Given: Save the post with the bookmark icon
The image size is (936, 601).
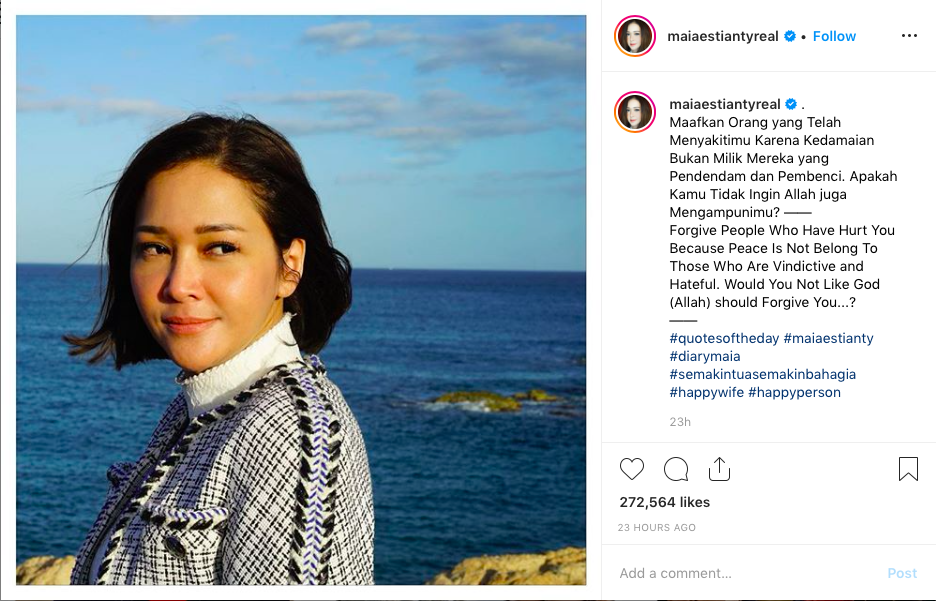Looking at the screenshot, I should 908,469.
